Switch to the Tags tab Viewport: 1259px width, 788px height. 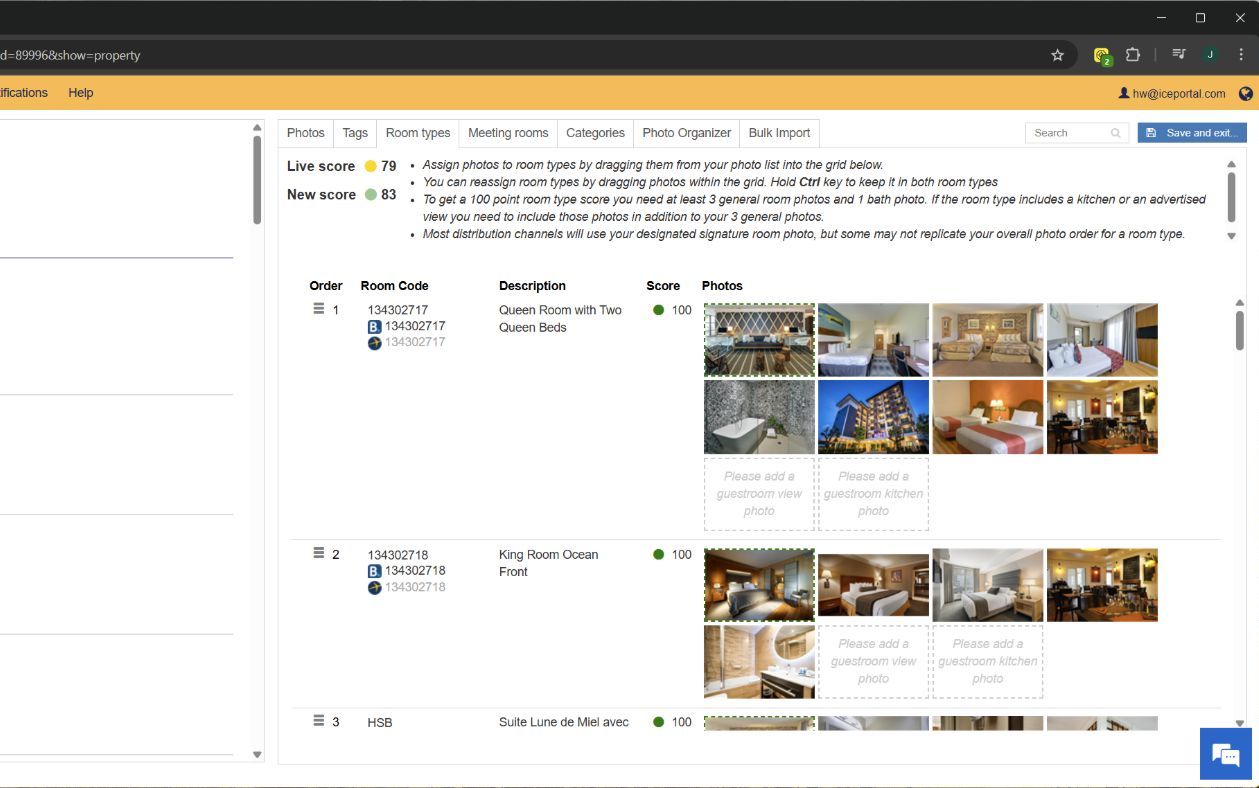click(x=355, y=133)
